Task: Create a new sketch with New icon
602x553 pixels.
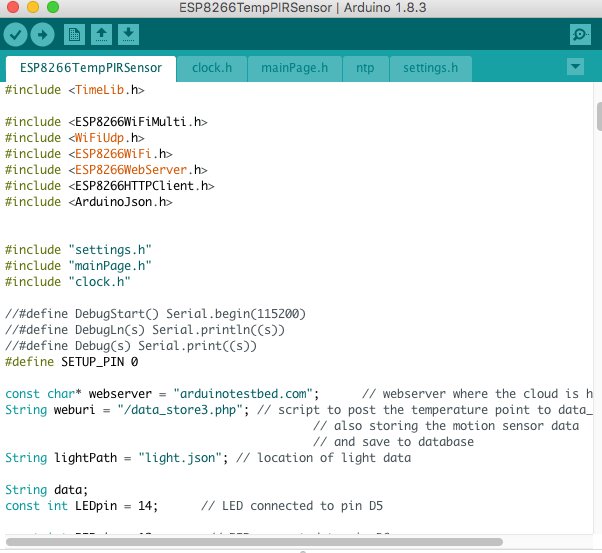Action: tap(74, 35)
